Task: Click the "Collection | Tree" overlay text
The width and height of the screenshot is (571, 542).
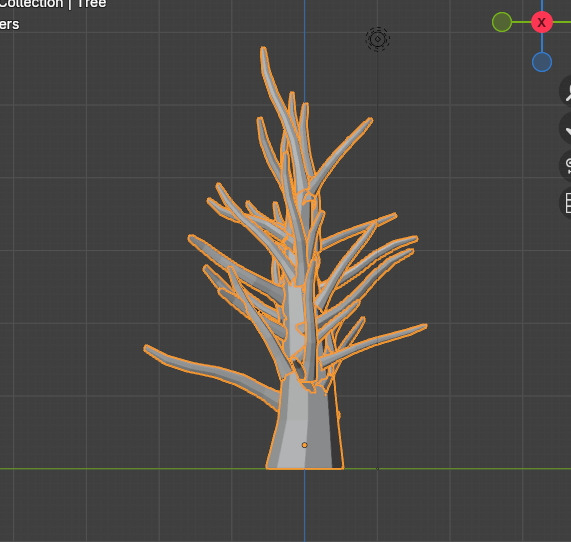Action: click(53, 4)
